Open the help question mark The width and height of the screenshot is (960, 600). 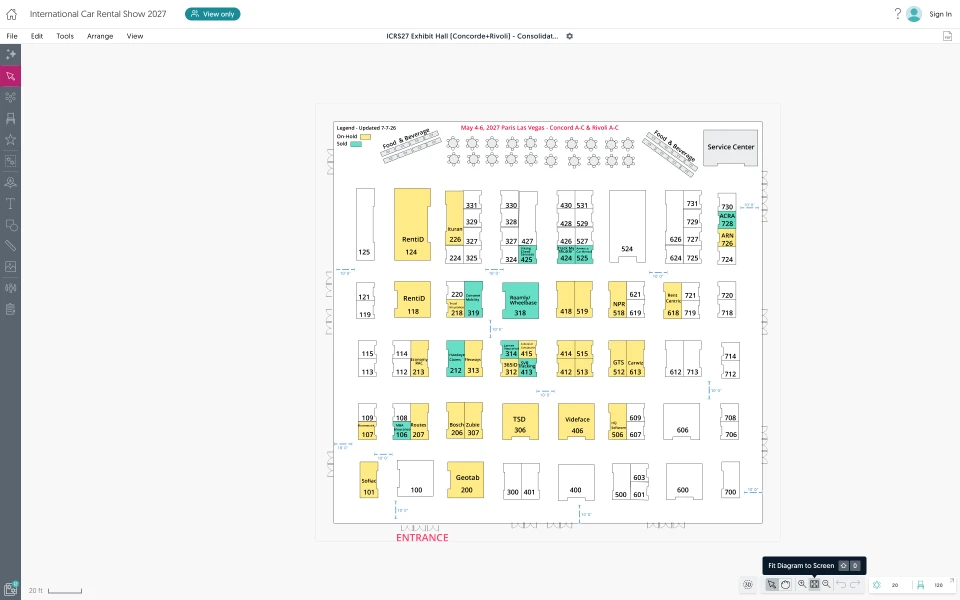[x=898, y=13]
